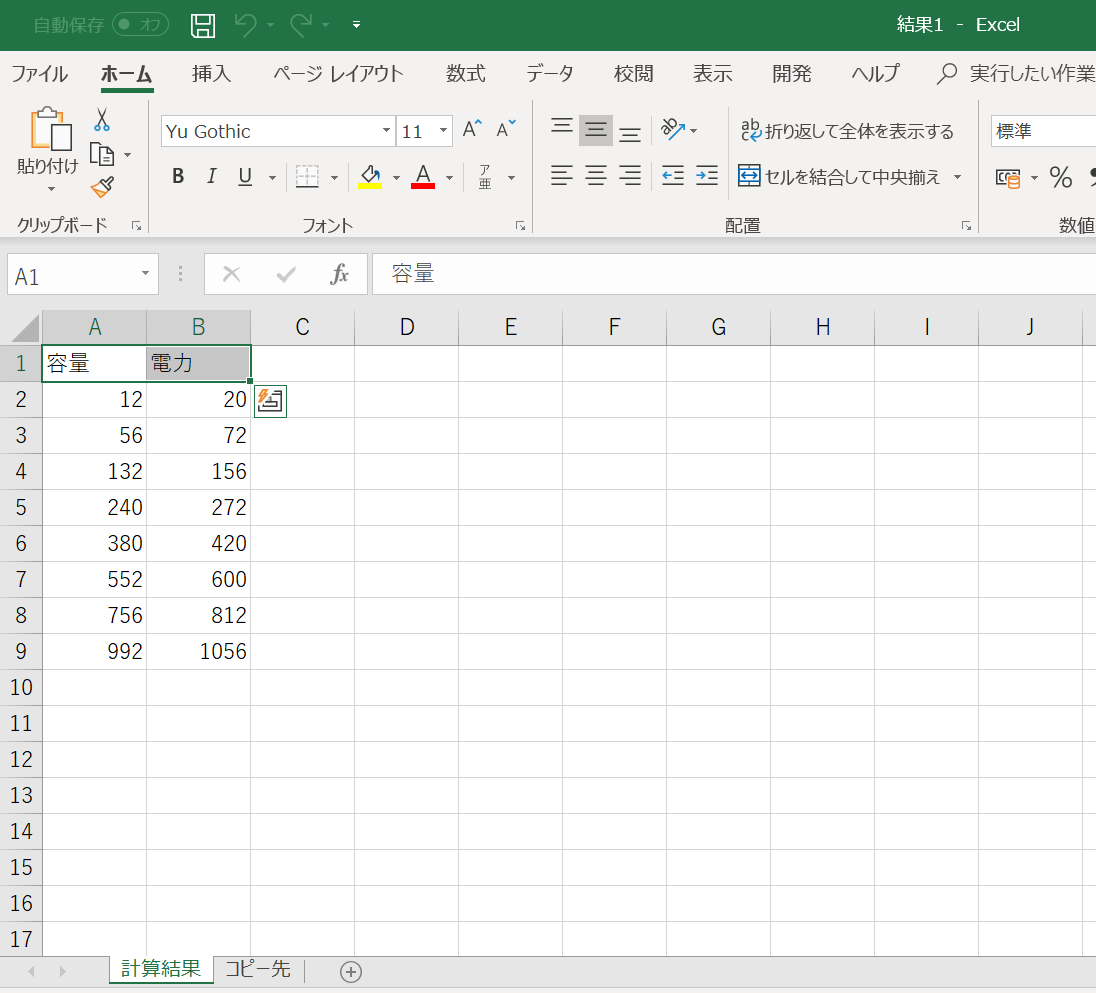Center cell text horizontally
The width and height of the screenshot is (1096, 993).
click(596, 175)
